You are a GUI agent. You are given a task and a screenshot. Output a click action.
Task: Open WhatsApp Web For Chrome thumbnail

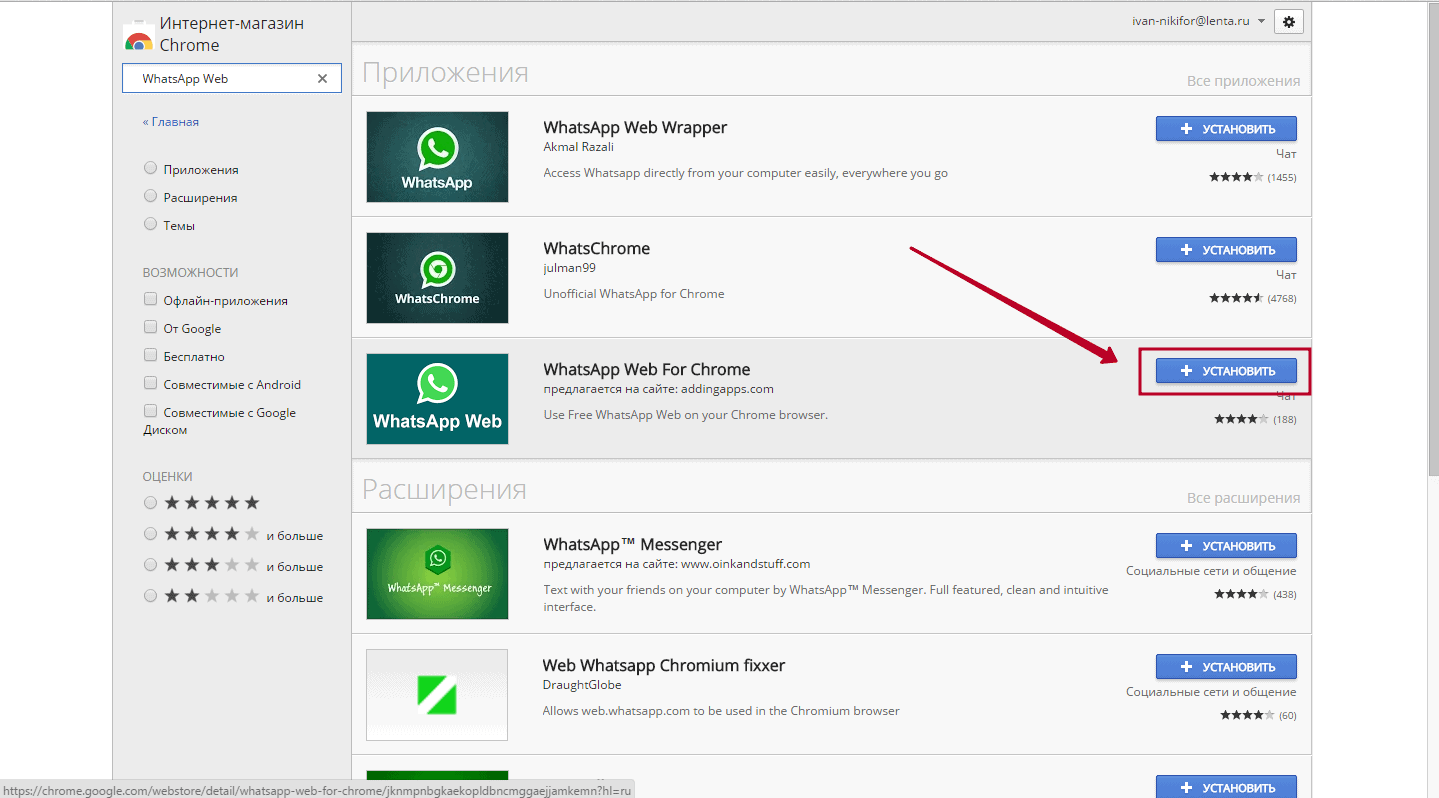tap(437, 399)
